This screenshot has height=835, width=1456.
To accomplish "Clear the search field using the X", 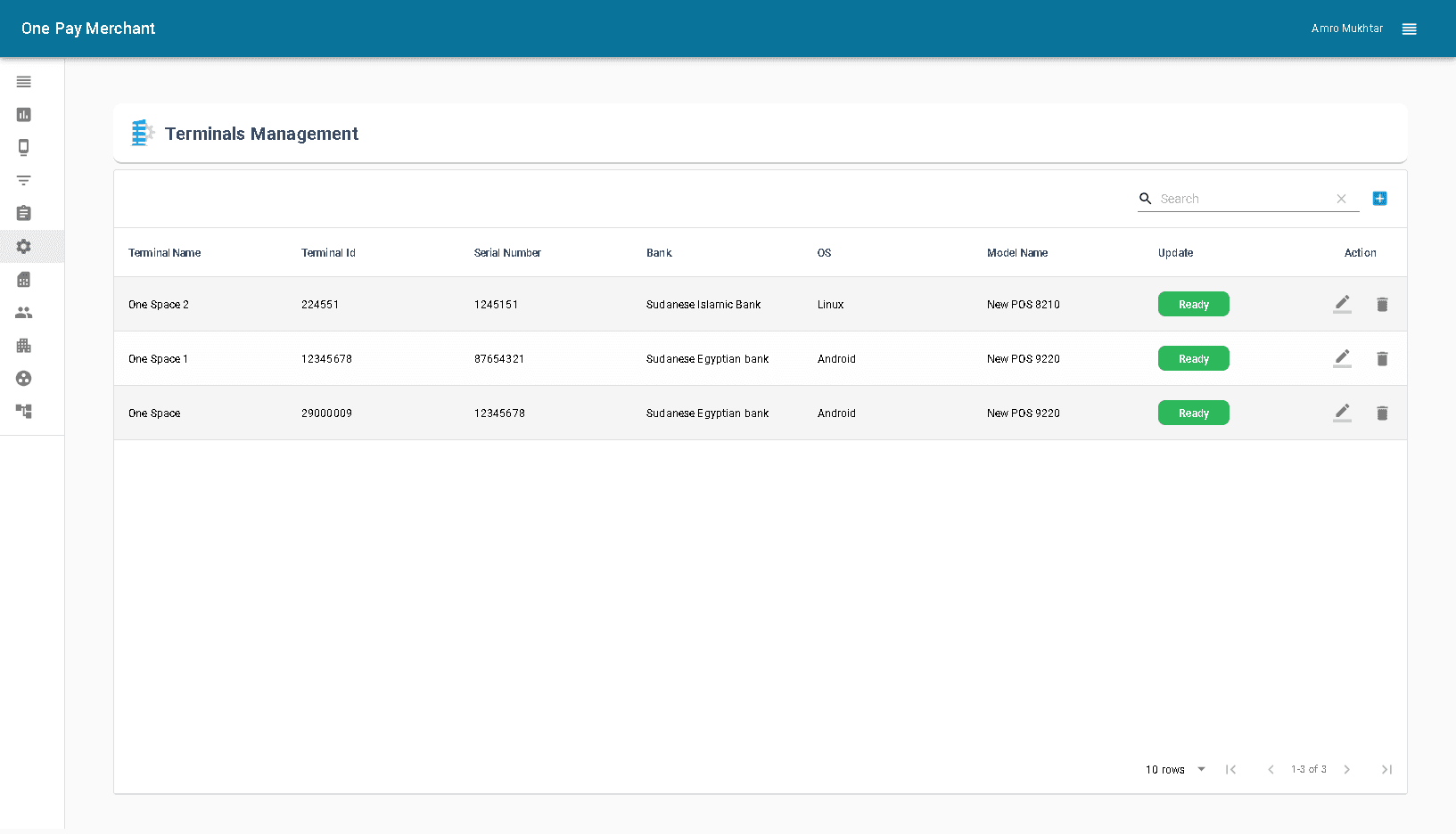I will point(1341,199).
